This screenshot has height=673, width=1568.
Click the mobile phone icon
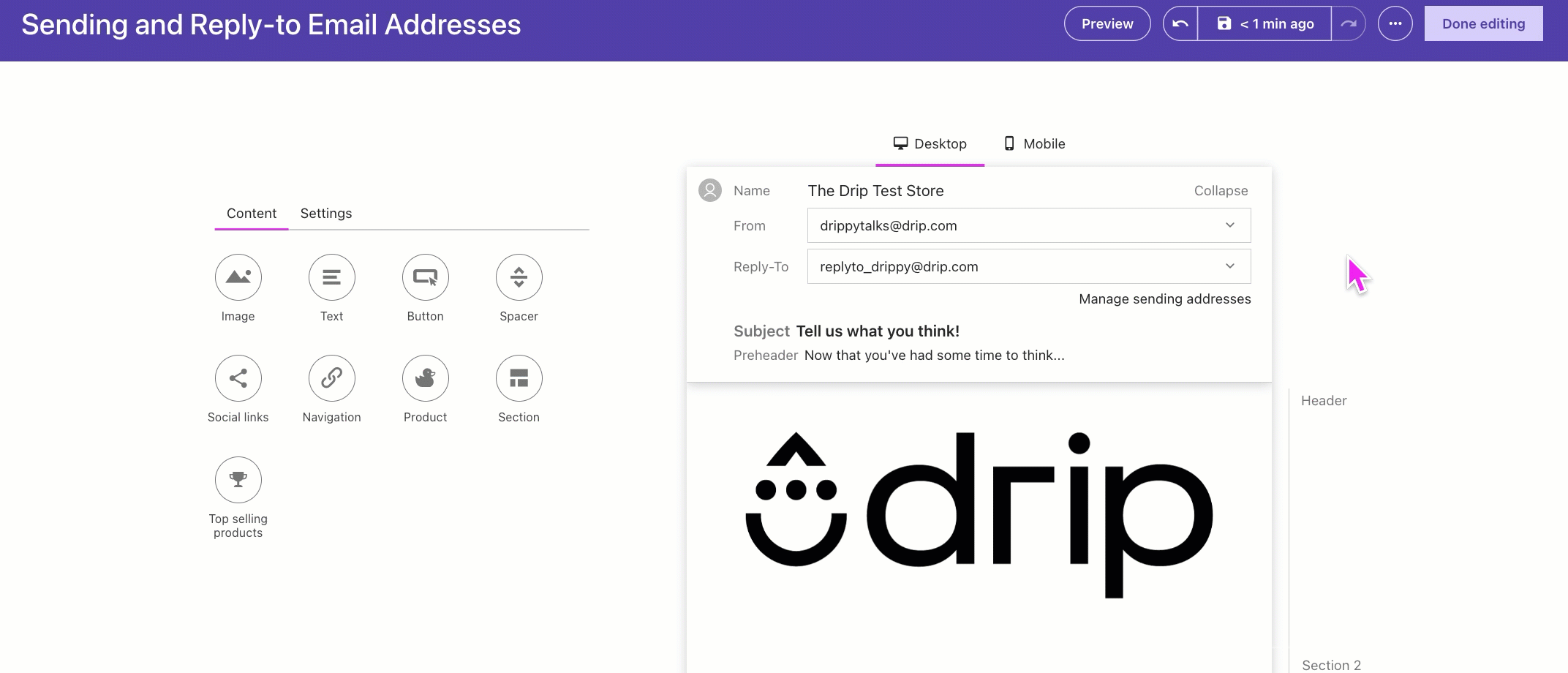click(1009, 143)
